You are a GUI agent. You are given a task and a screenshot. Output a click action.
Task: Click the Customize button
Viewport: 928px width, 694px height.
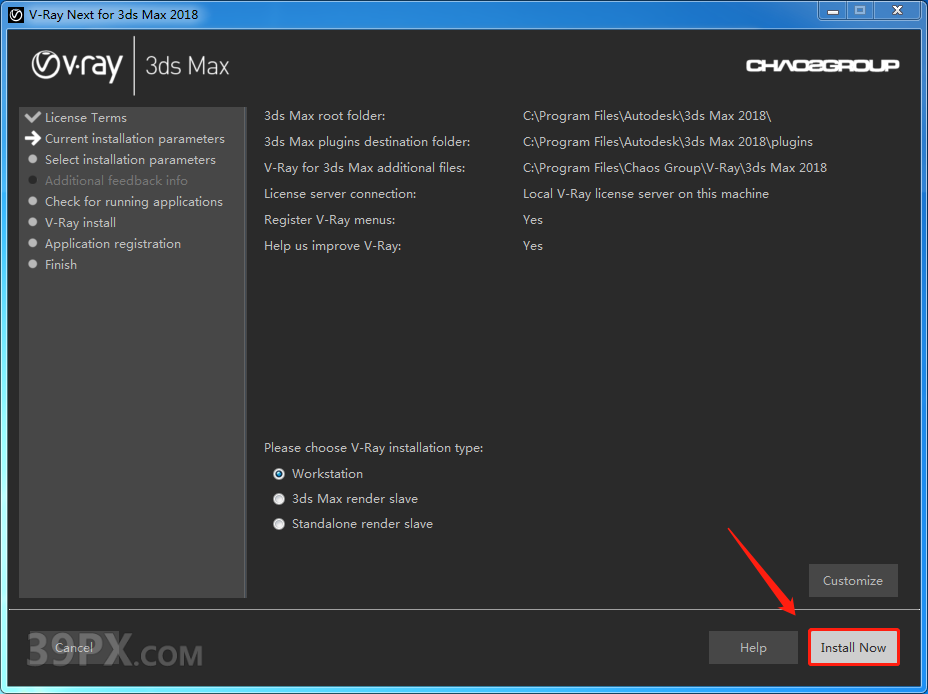pyautogui.click(x=853, y=580)
